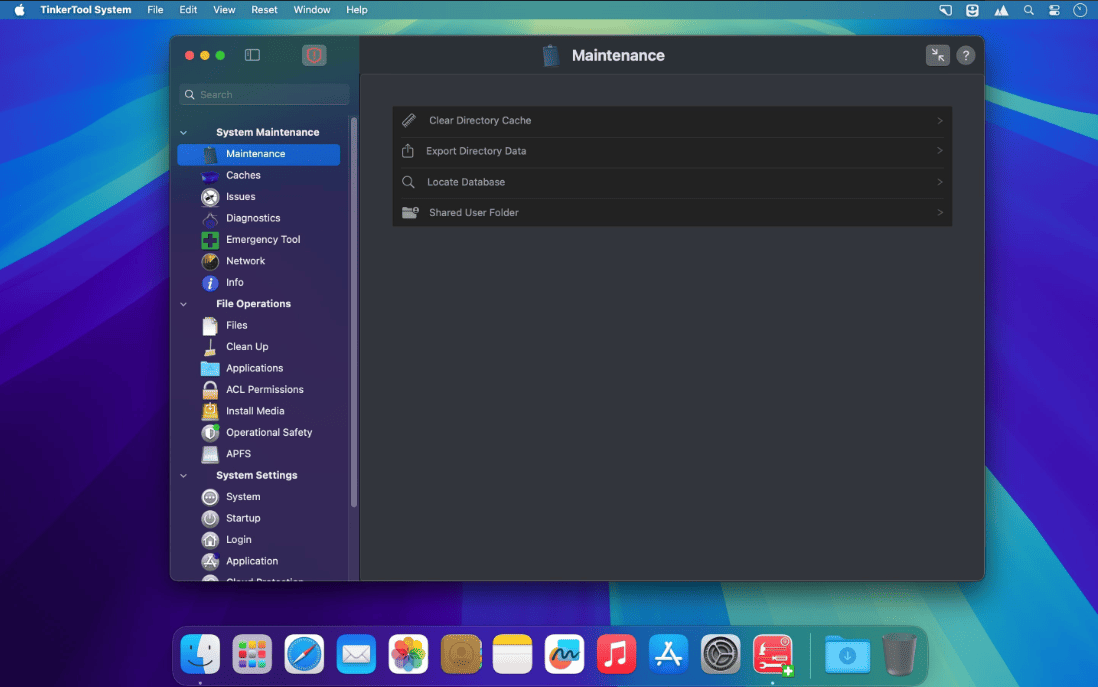Click the Operational Safety shield icon
Viewport: 1098px width, 687px height.
pyautogui.click(x=210, y=433)
